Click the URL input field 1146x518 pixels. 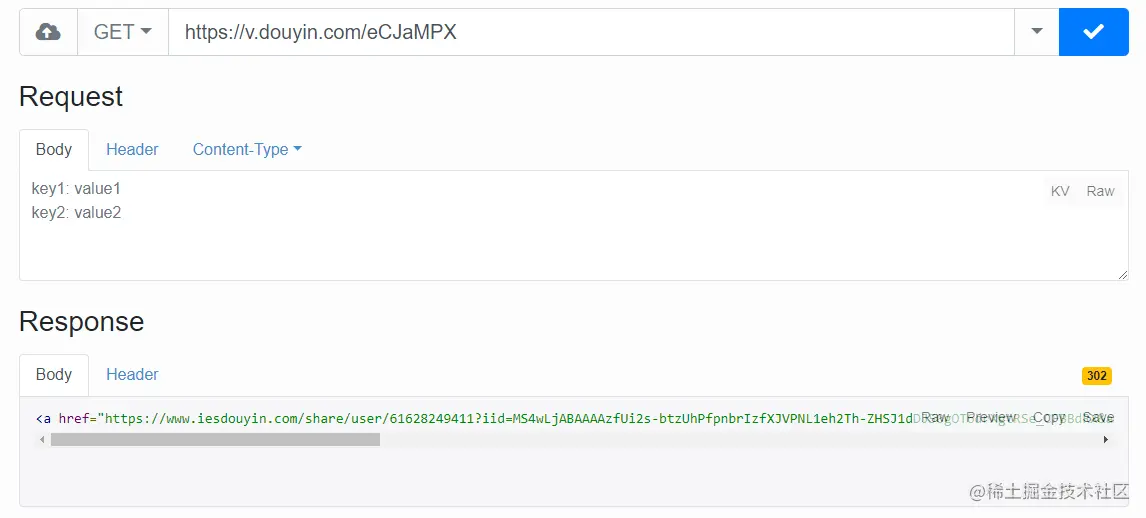point(590,32)
